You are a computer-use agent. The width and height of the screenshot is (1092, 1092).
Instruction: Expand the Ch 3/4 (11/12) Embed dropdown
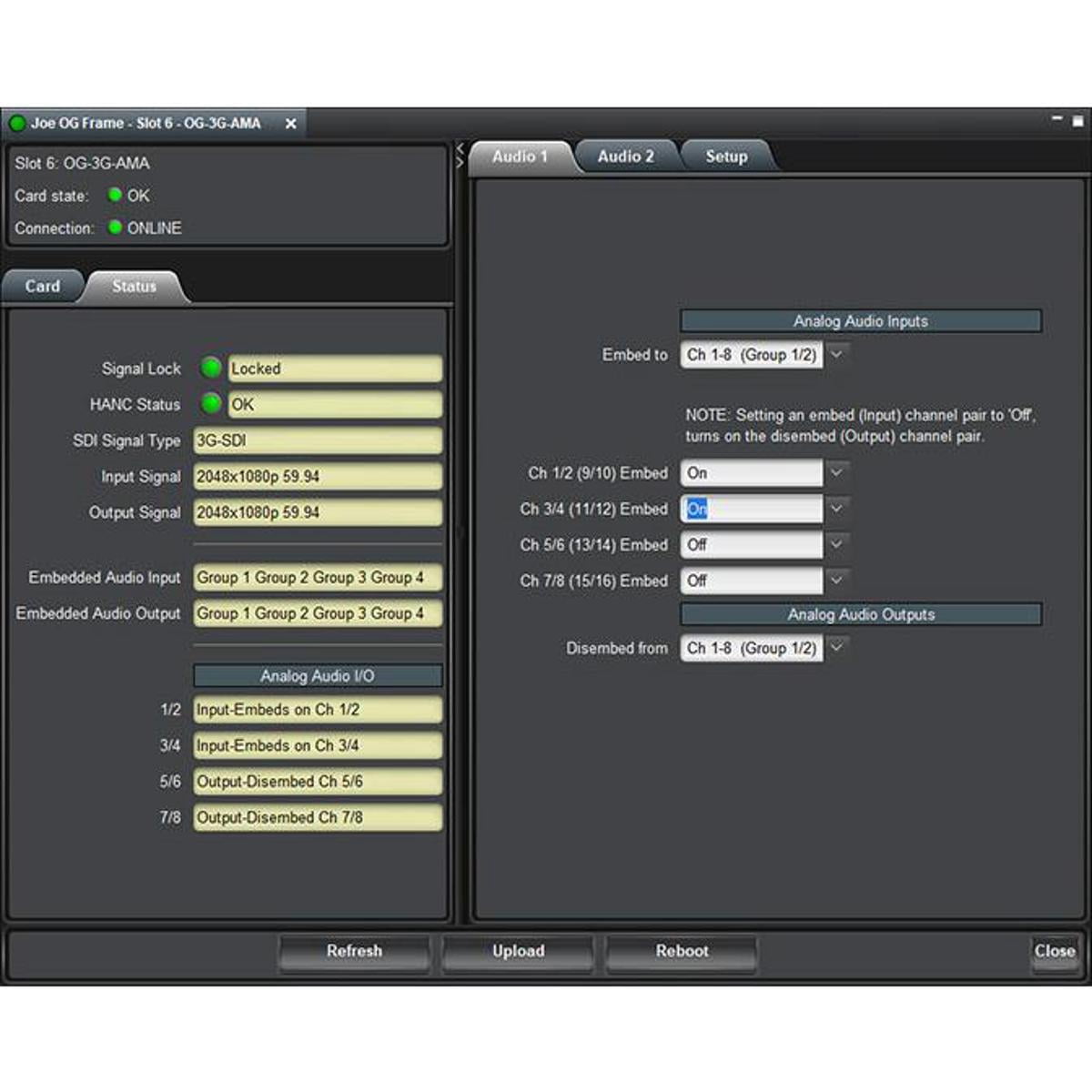tap(836, 509)
